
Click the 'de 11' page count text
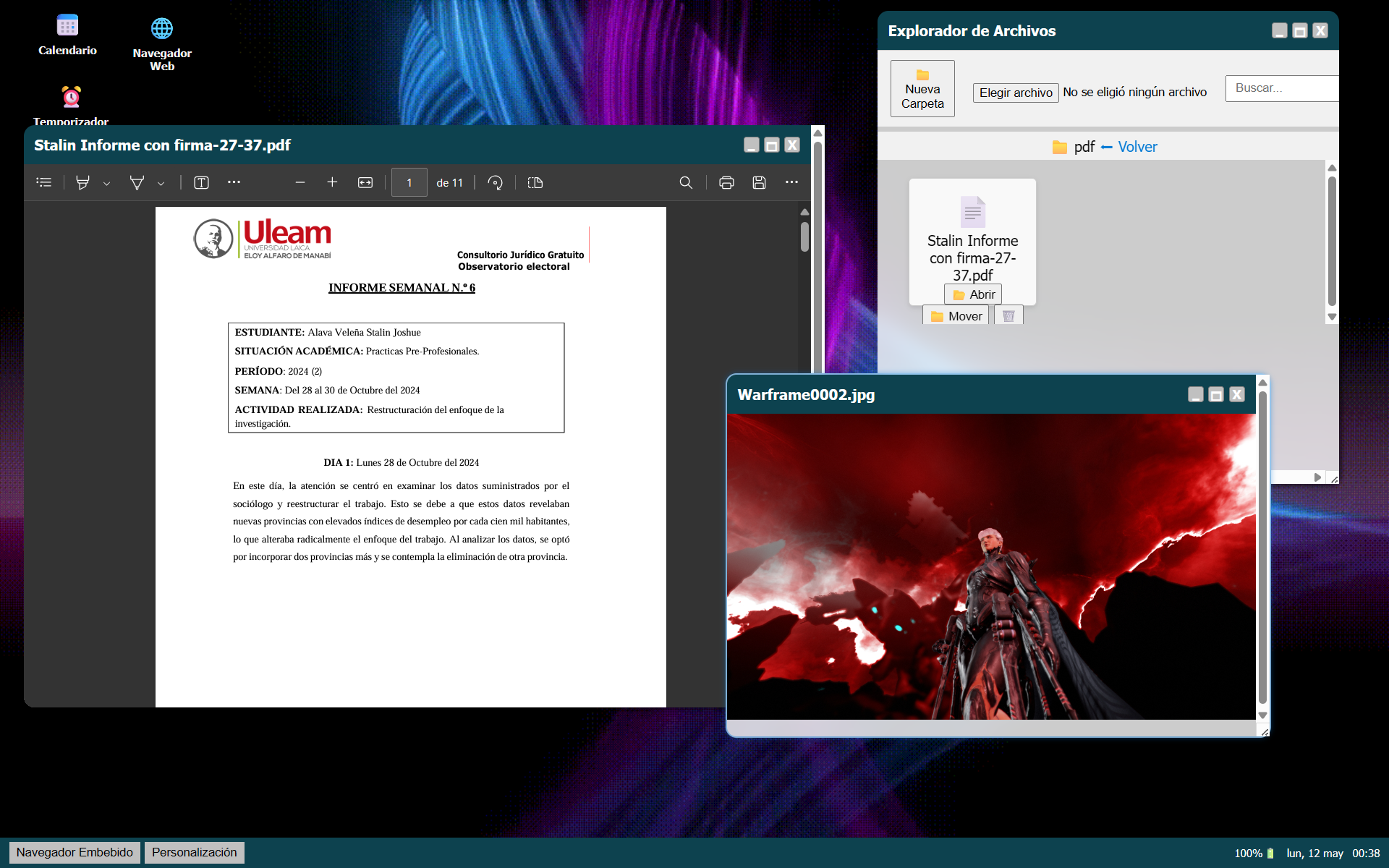449,183
